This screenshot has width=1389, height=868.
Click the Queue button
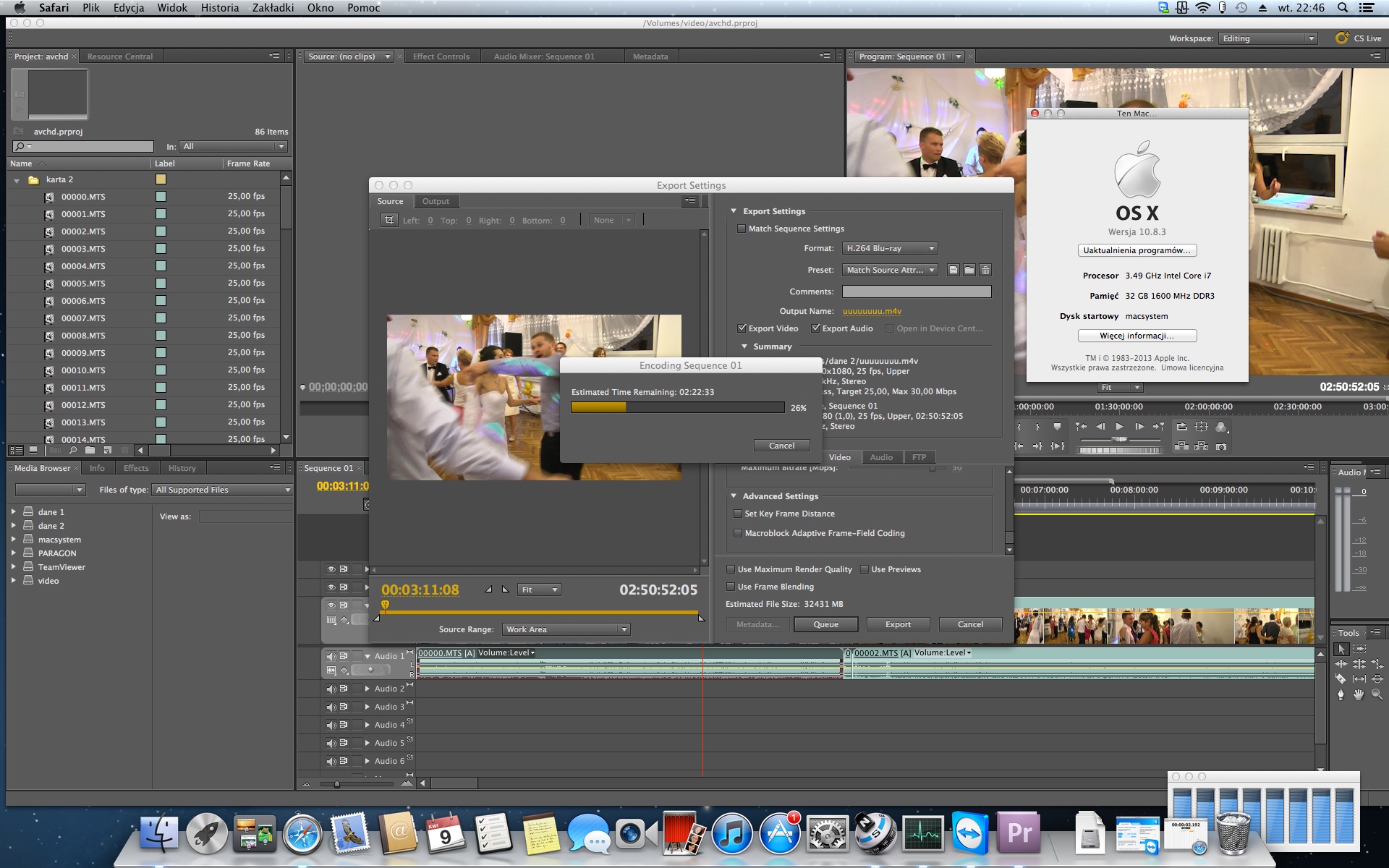pyautogui.click(x=825, y=624)
